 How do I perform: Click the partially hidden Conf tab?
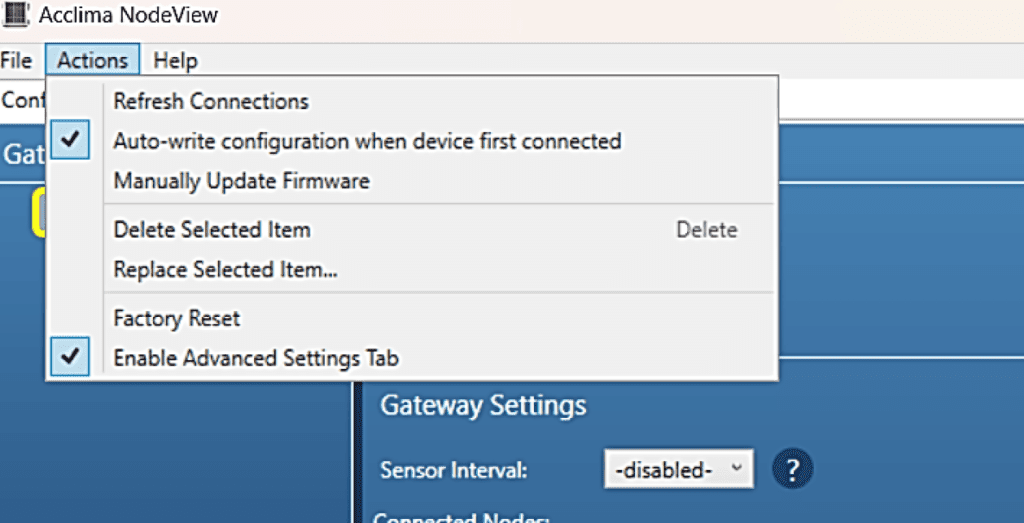click(x=21, y=100)
